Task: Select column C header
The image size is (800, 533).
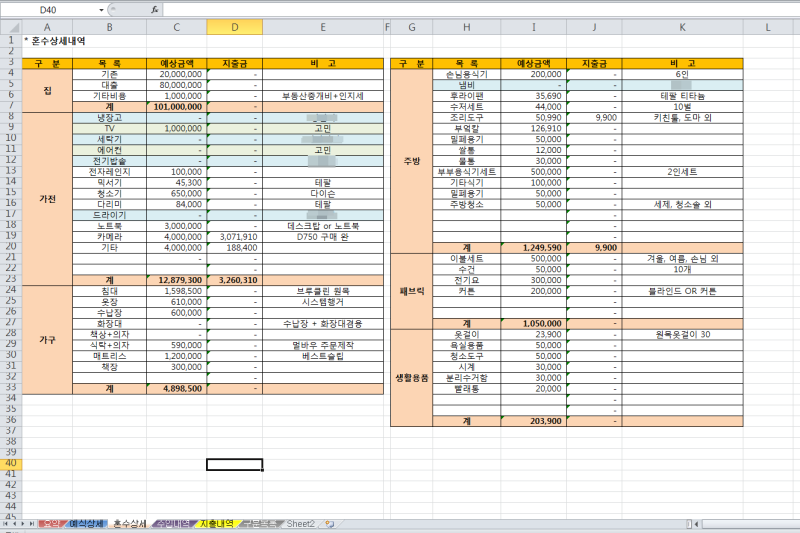Action: click(177, 28)
